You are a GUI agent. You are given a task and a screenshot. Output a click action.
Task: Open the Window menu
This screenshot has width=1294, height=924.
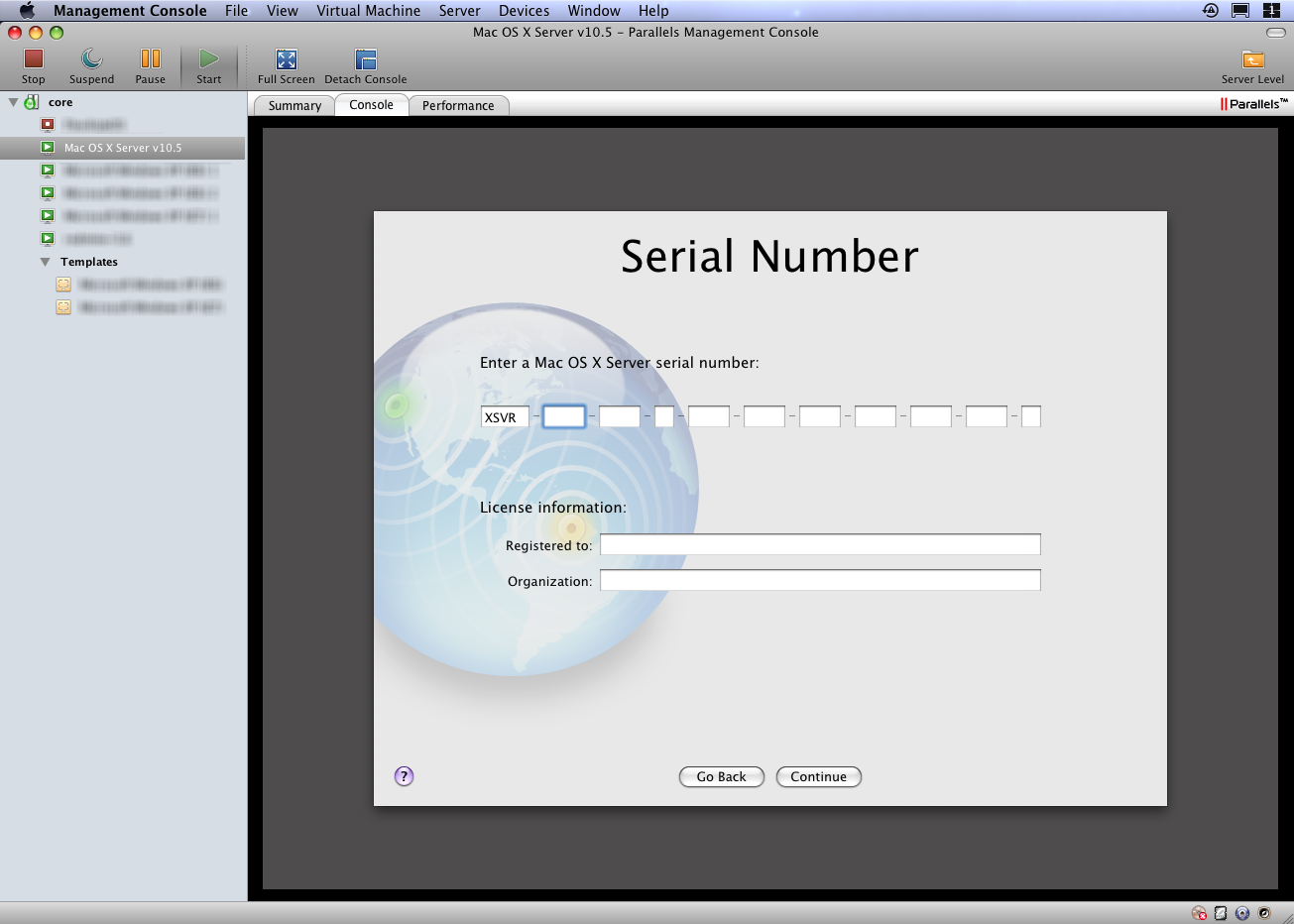[x=594, y=11]
